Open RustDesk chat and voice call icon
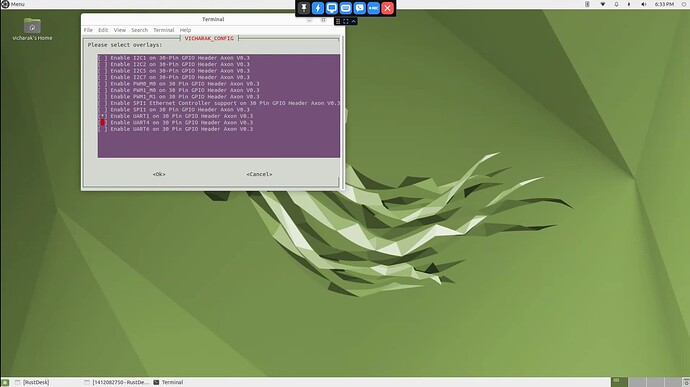 tap(360, 8)
